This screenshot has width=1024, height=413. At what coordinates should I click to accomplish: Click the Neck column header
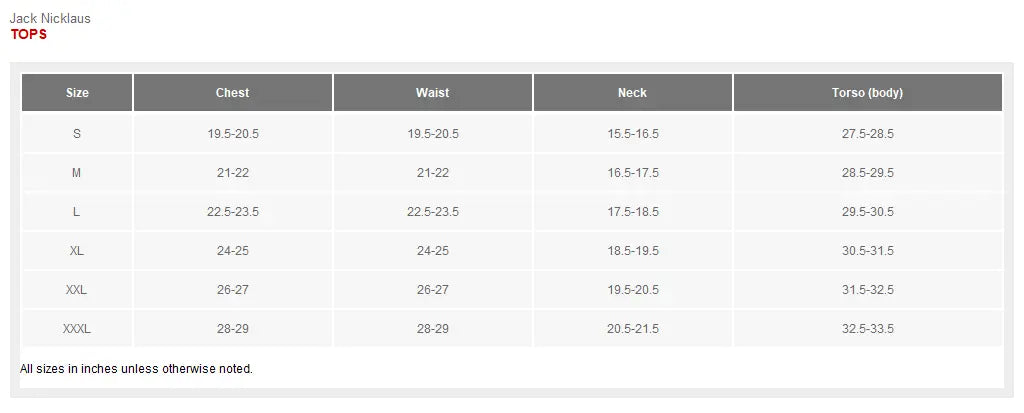(x=632, y=93)
